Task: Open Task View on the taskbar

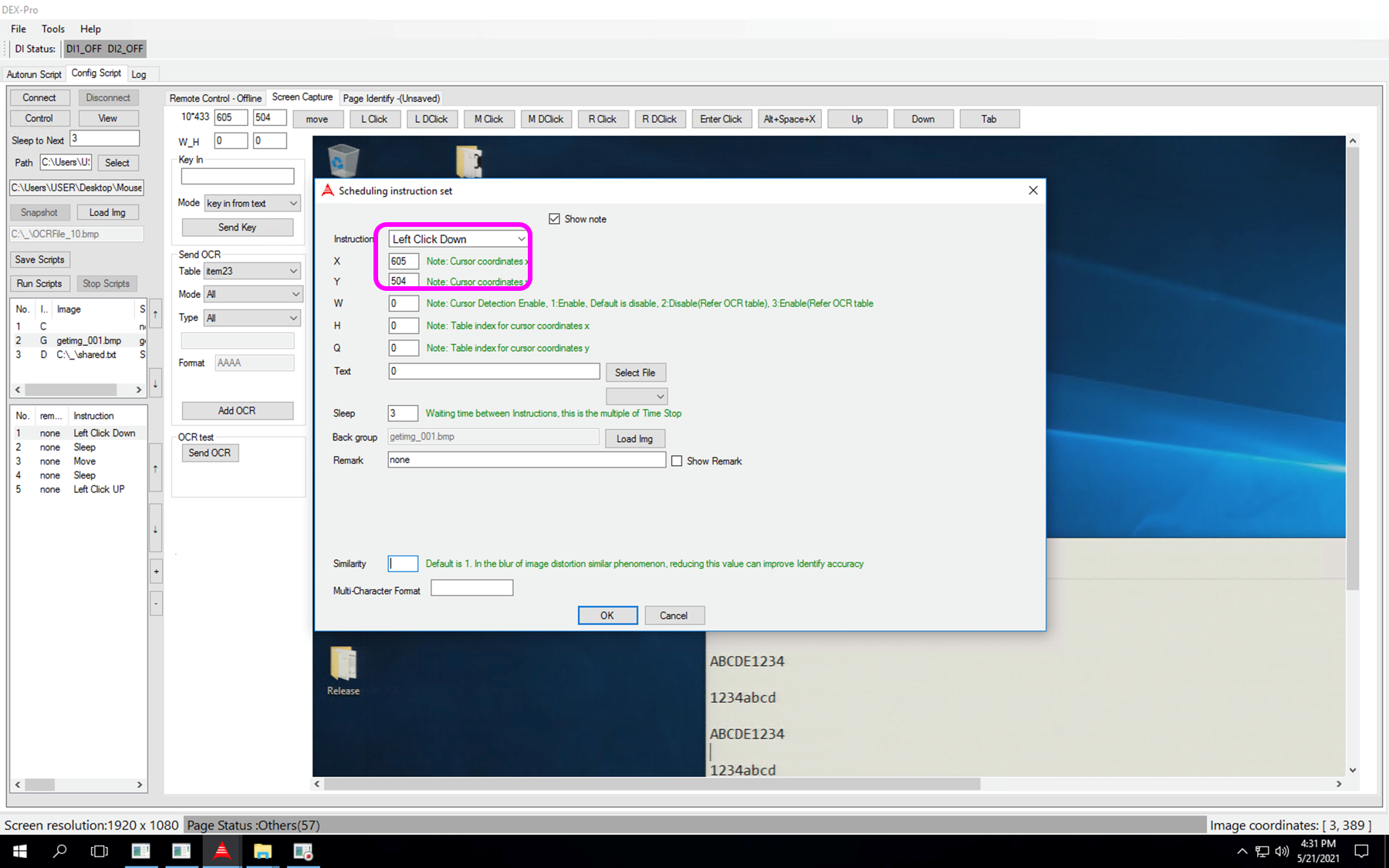Action: pos(100,851)
